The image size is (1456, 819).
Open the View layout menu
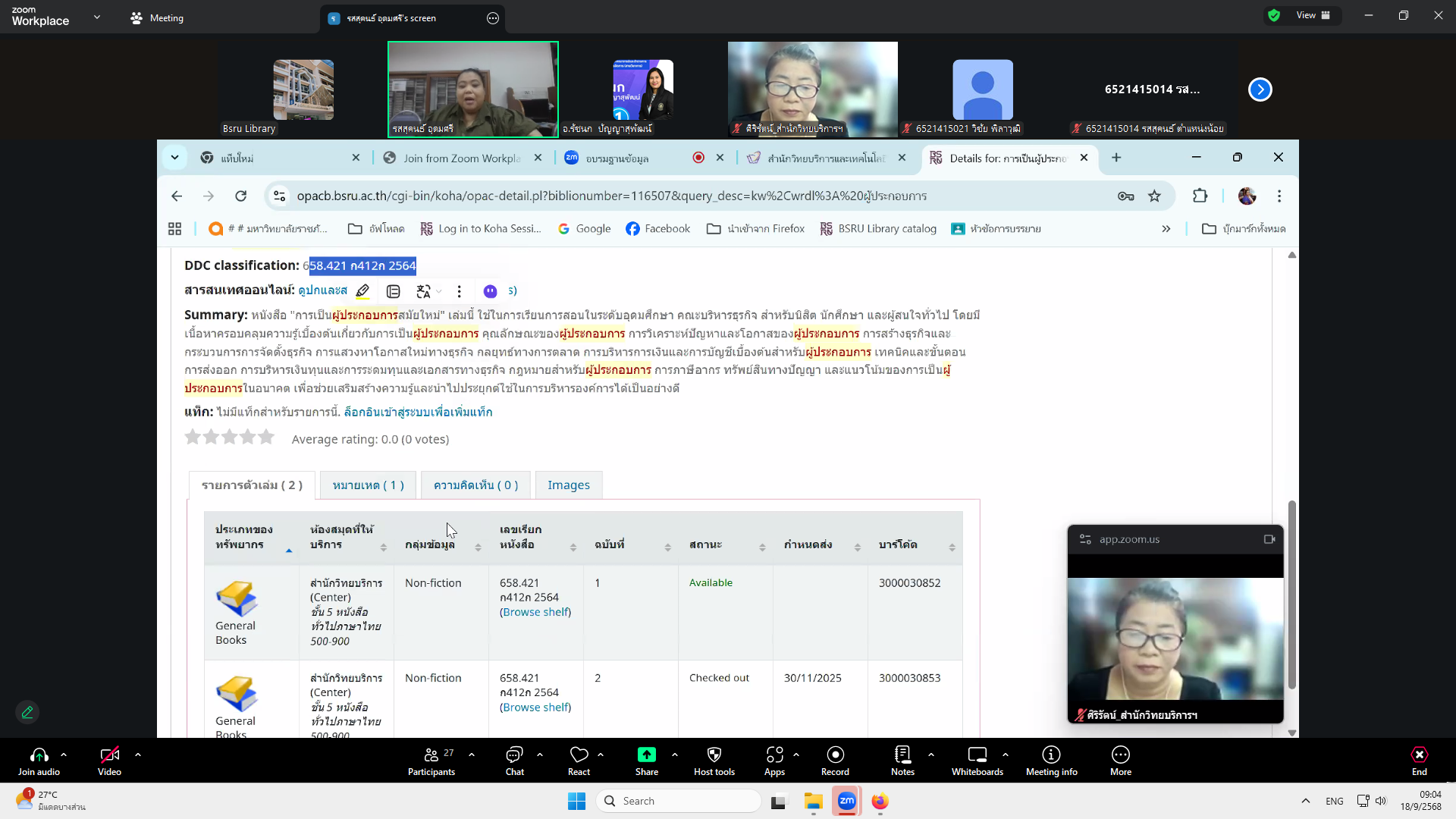point(1313,15)
